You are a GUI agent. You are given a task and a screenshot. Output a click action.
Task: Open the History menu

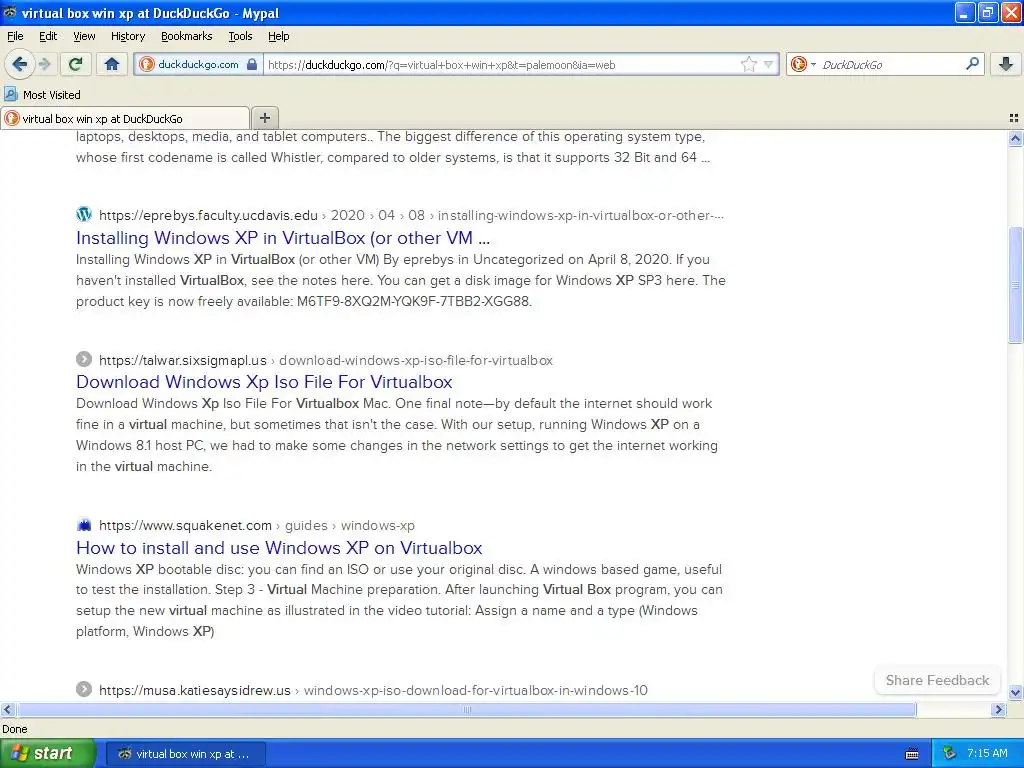coord(127,36)
